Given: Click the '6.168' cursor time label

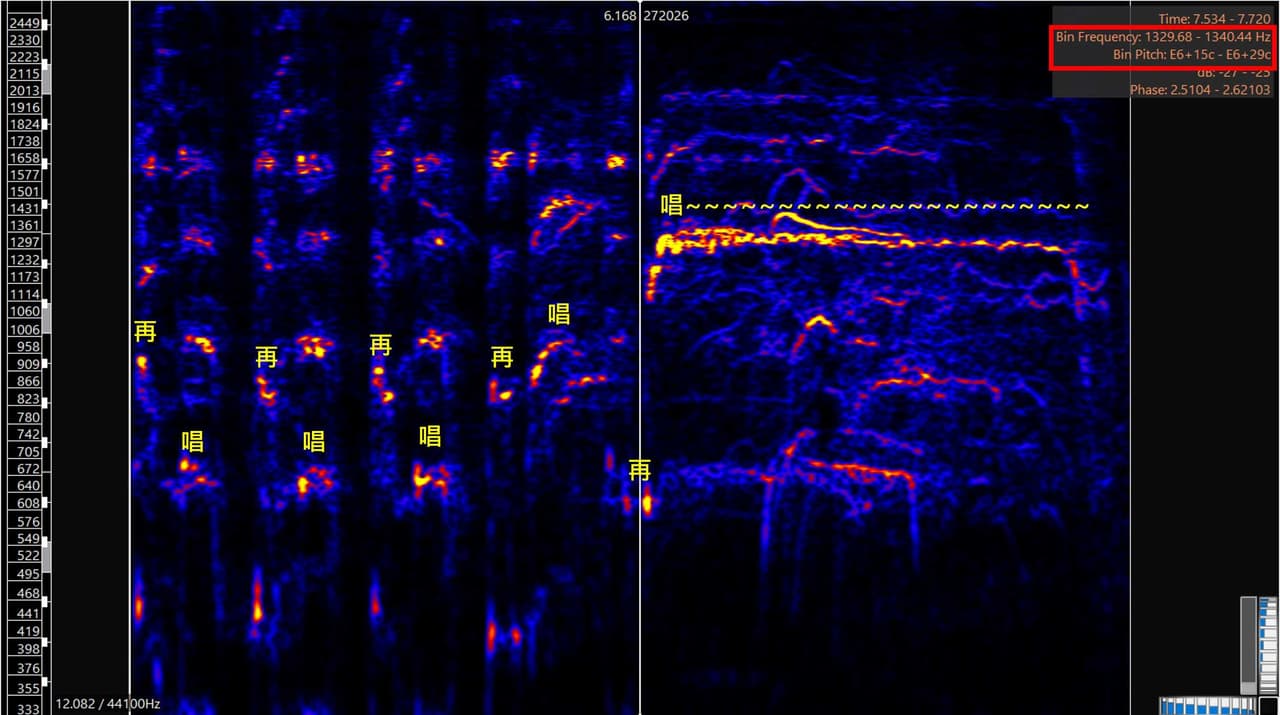Looking at the screenshot, I should 620,16.
